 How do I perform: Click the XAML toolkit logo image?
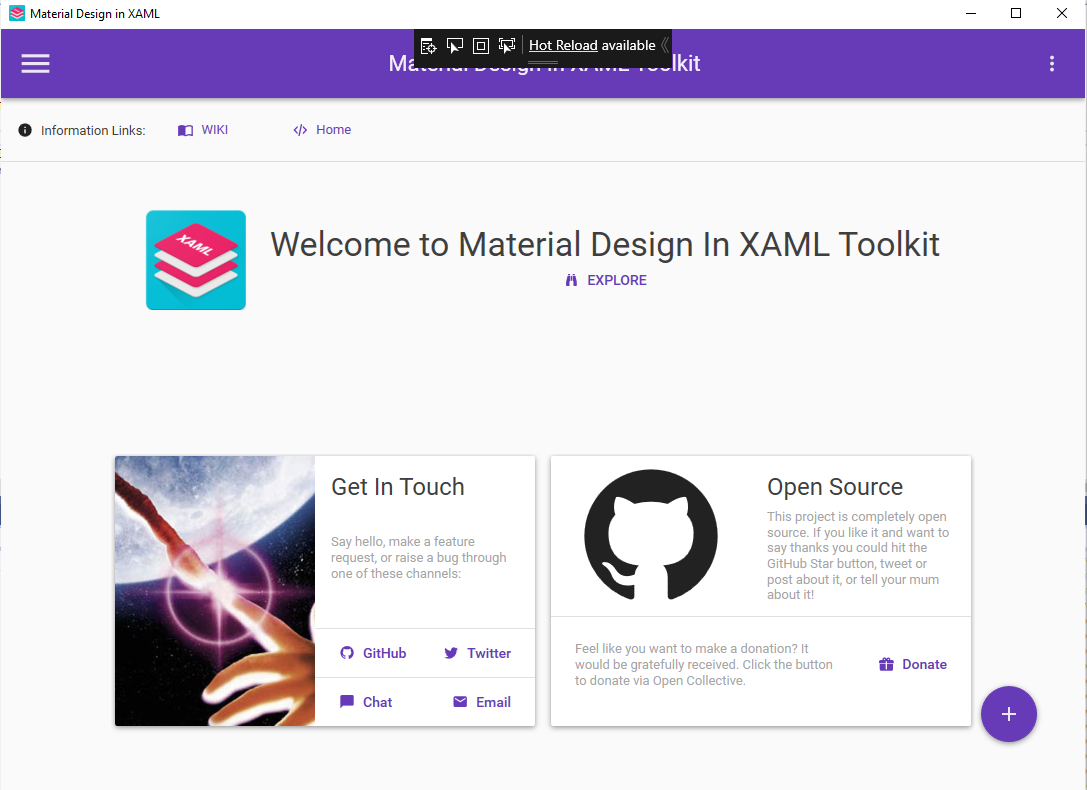point(196,260)
